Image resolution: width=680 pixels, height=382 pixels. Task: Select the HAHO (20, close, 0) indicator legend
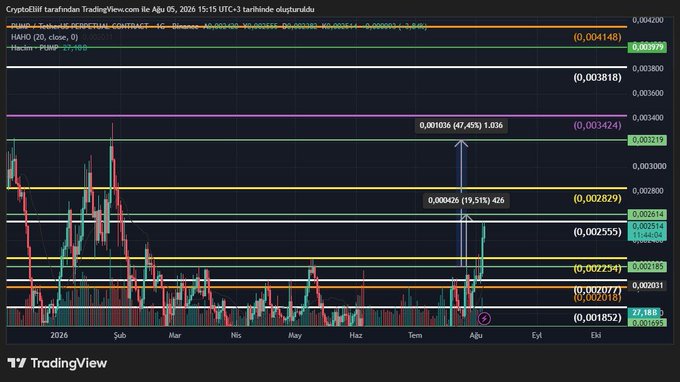(45, 37)
